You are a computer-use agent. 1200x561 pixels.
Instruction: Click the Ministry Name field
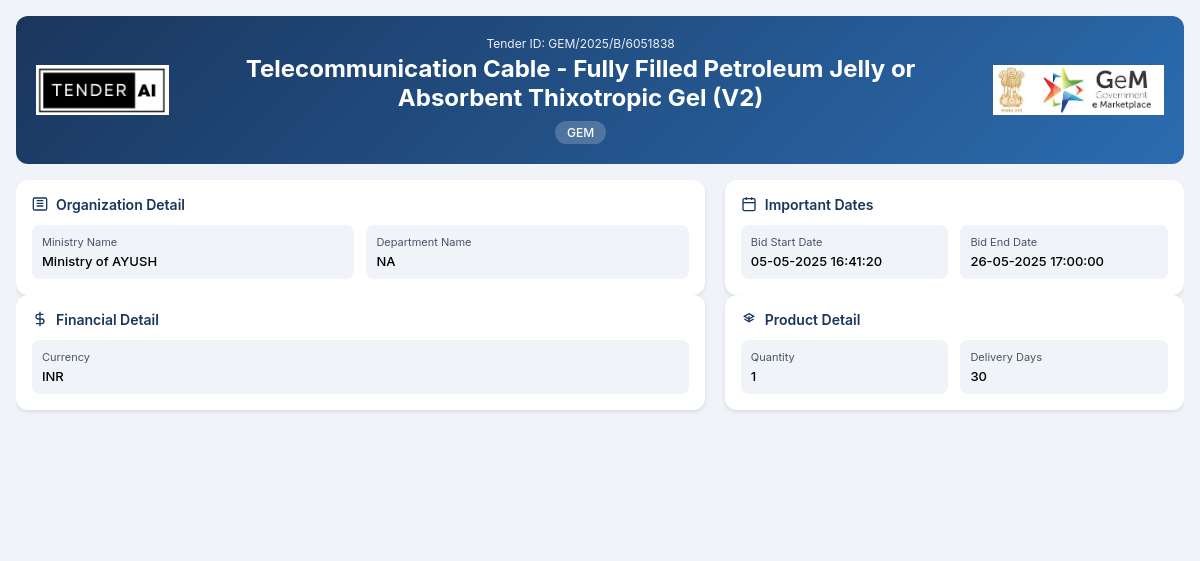(193, 252)
